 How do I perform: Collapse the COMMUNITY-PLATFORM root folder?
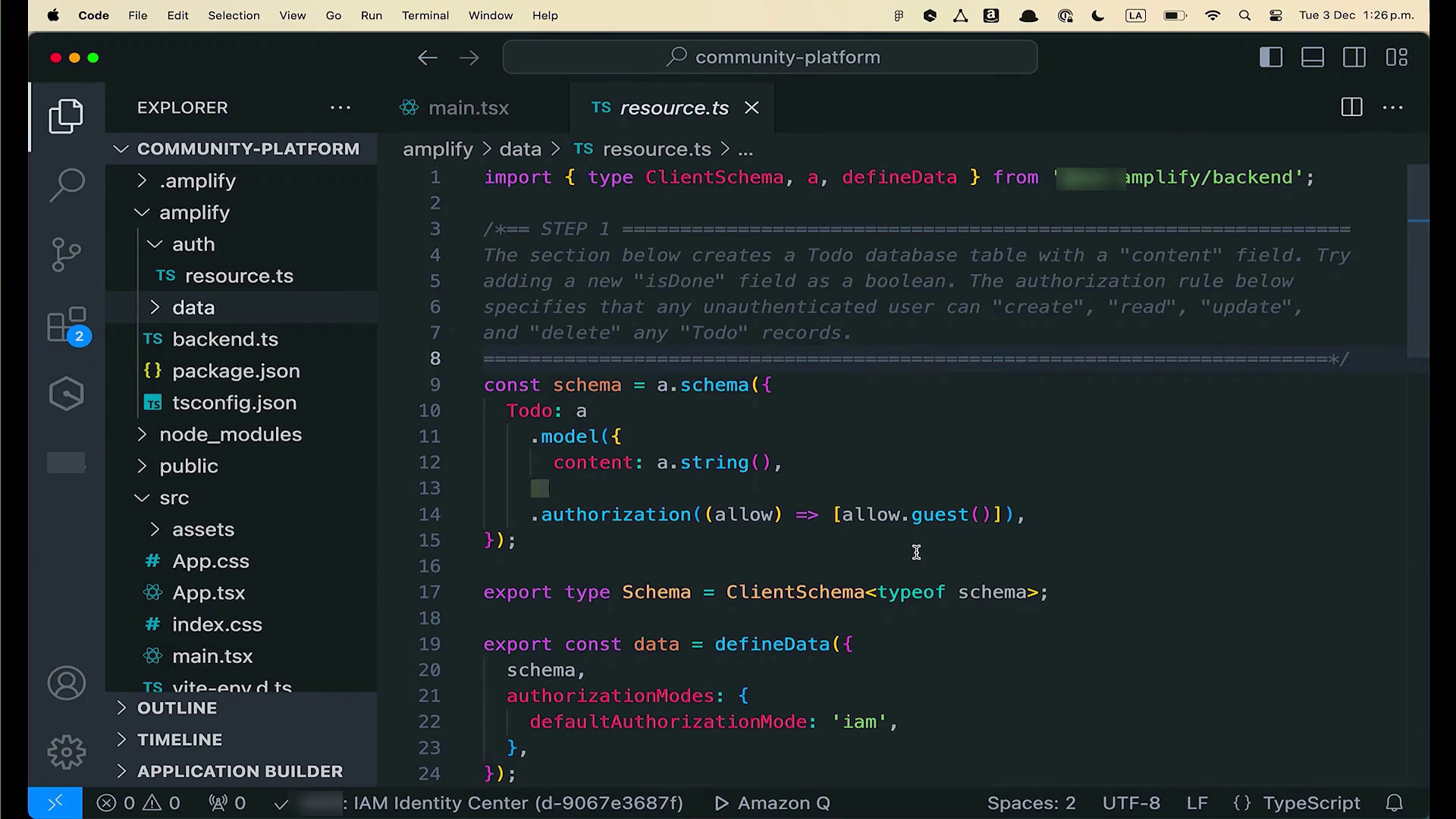click(241, 149)
